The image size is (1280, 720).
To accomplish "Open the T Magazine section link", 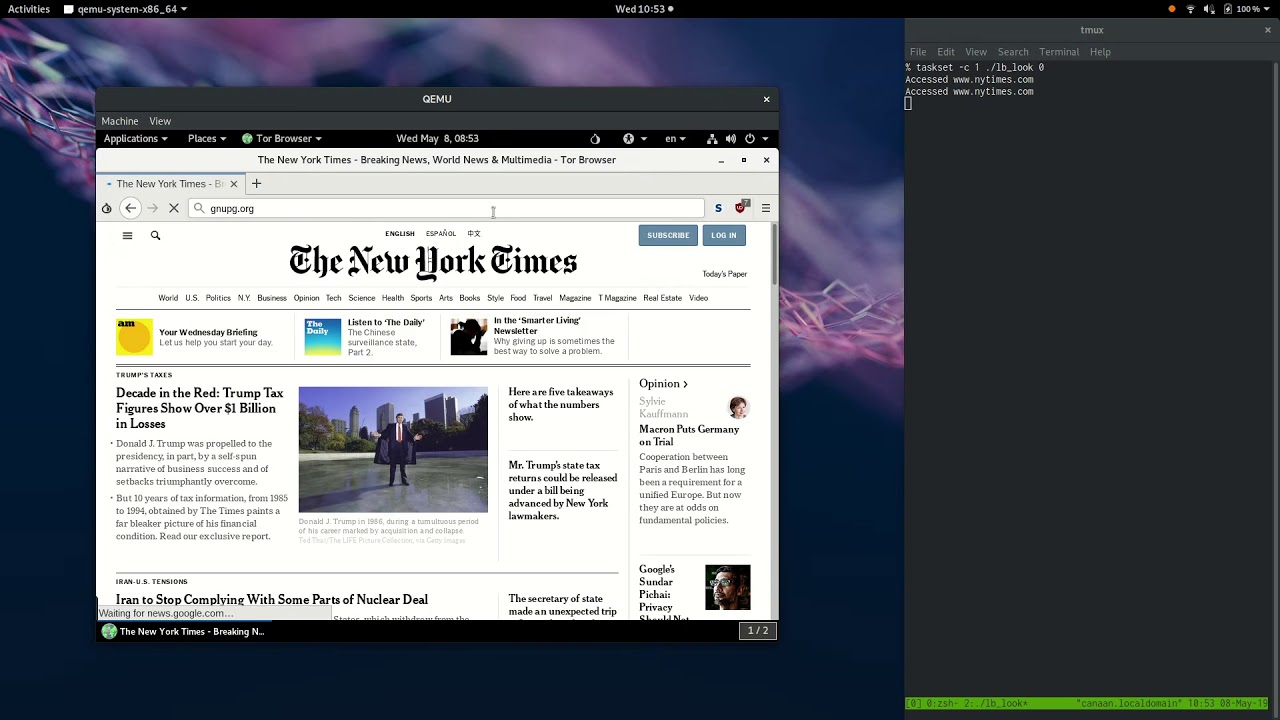I will click(x=617, y=298).
